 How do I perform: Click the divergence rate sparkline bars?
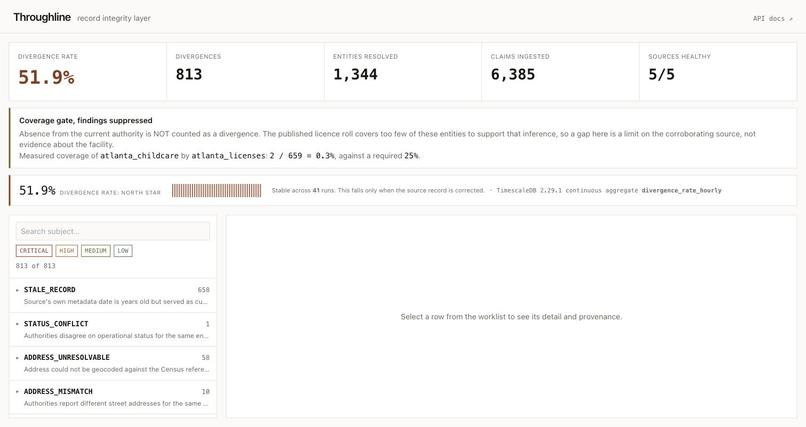tap(216, 191)
